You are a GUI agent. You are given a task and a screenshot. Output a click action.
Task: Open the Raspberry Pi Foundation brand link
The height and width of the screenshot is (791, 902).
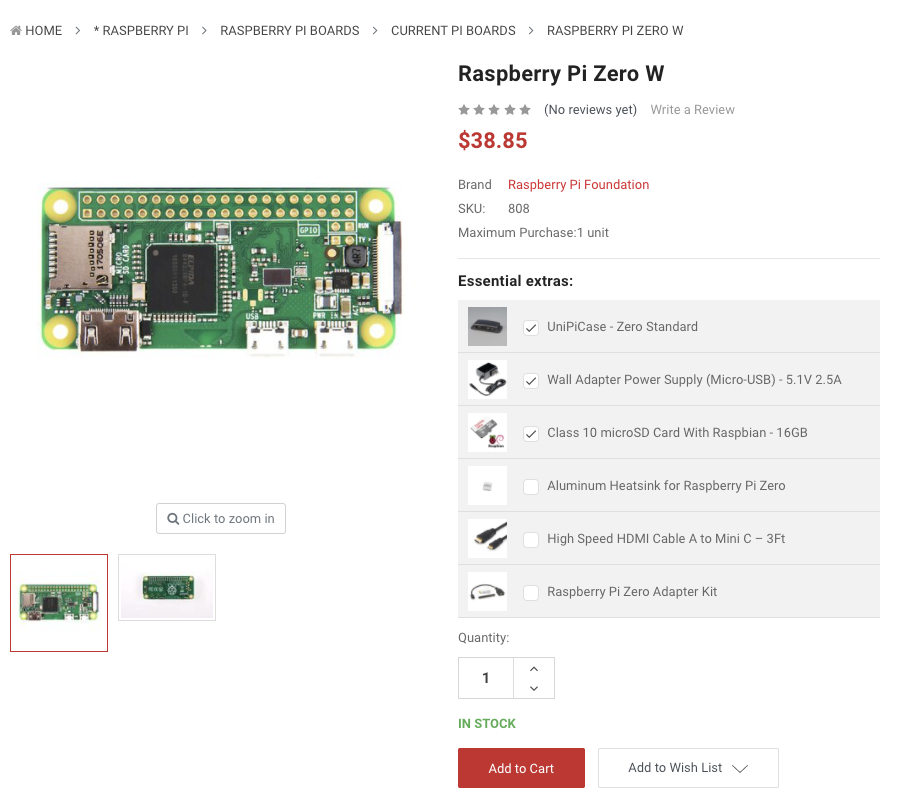[578, 185]
